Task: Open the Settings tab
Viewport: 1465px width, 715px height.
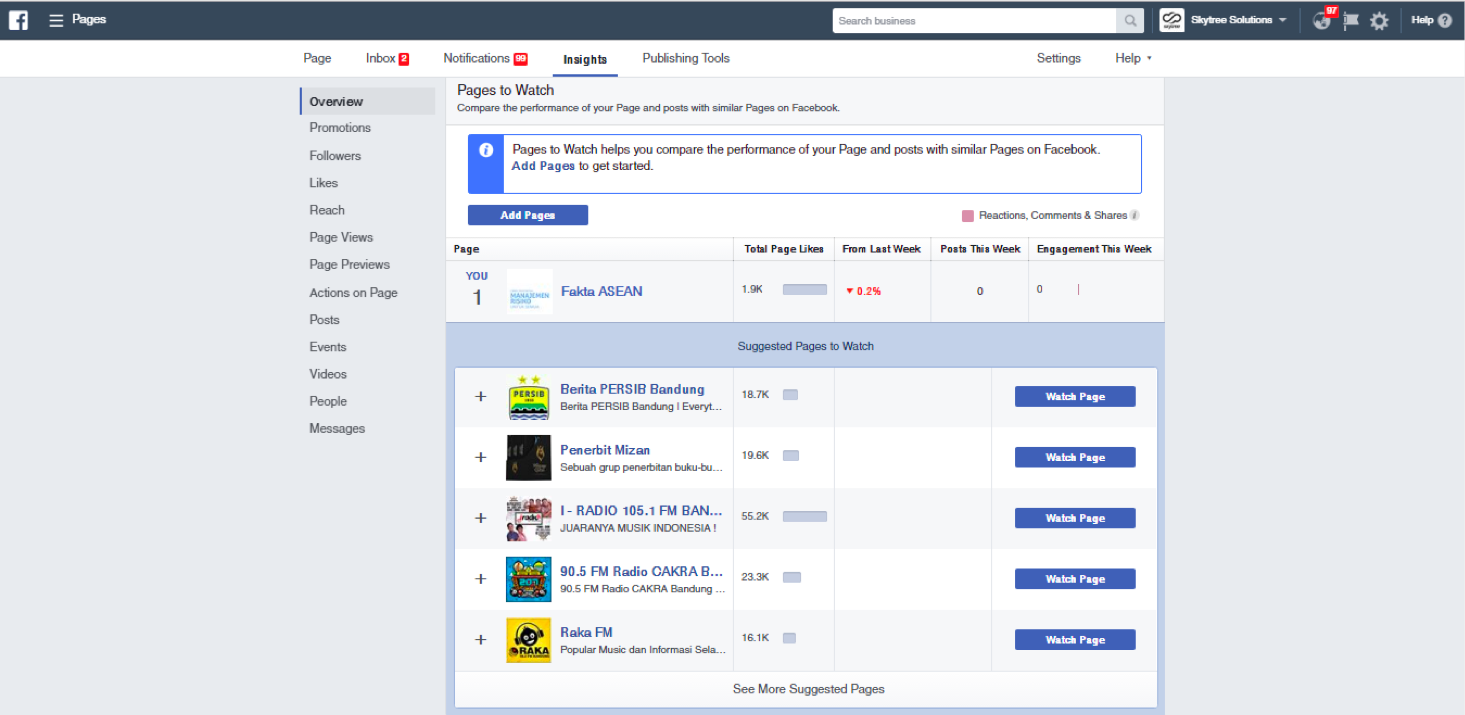Action: 1058,58
